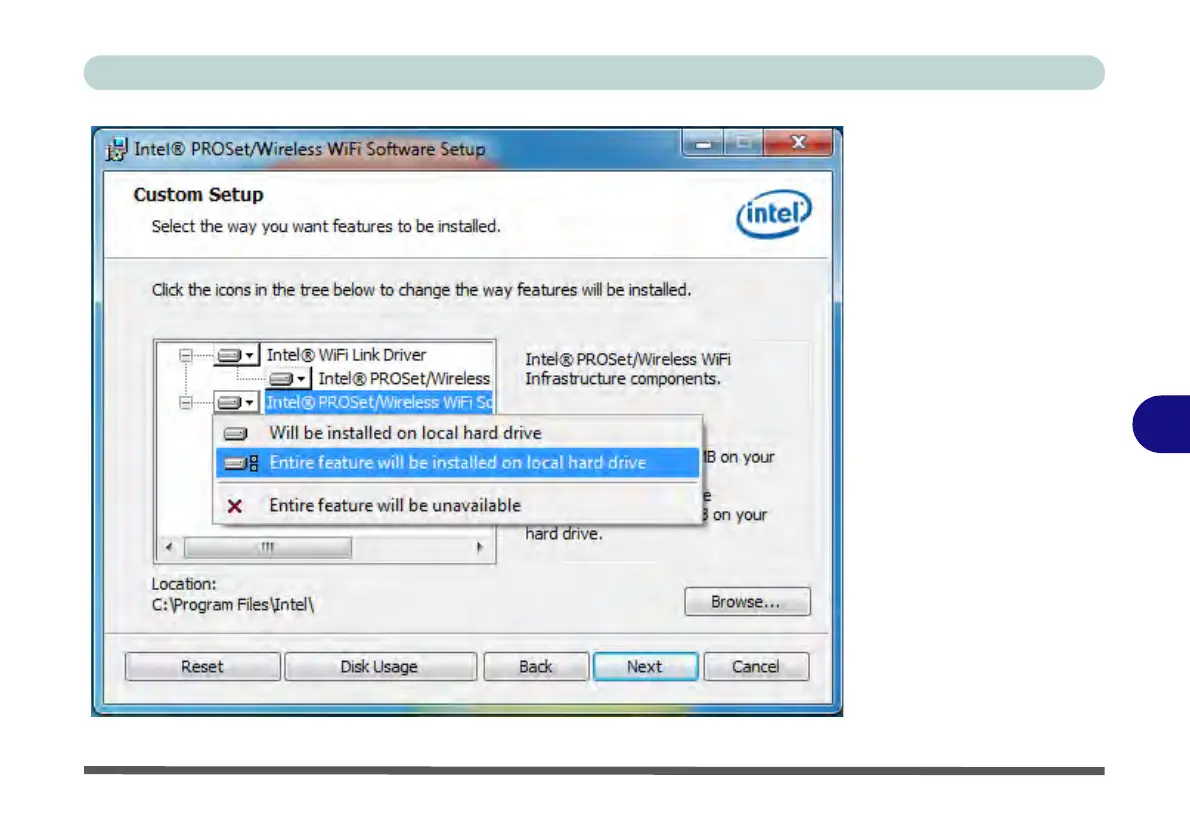The height and width of the screenshot is (838, 1190).
Task: Click Next to continue setup
Action: (645, 666)
